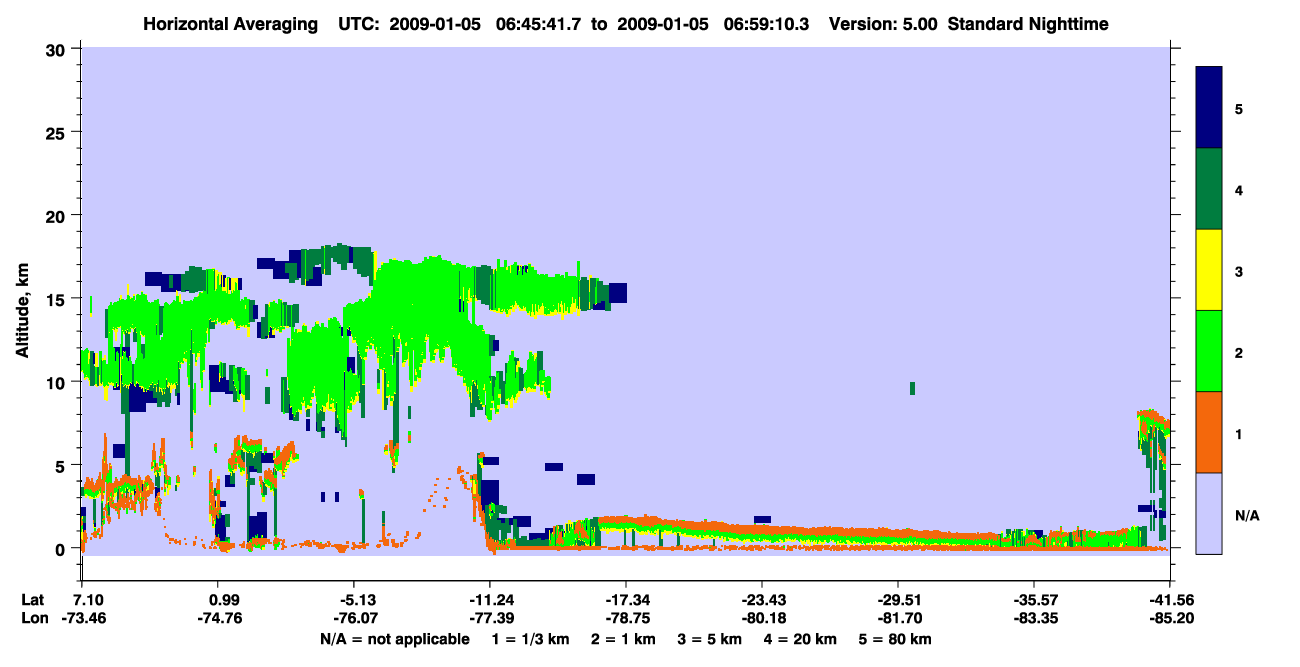This screenshot has width=1300, height=667.
Task: Click the yellow colorbar segment labeled 3
Action: point(1209,270)
